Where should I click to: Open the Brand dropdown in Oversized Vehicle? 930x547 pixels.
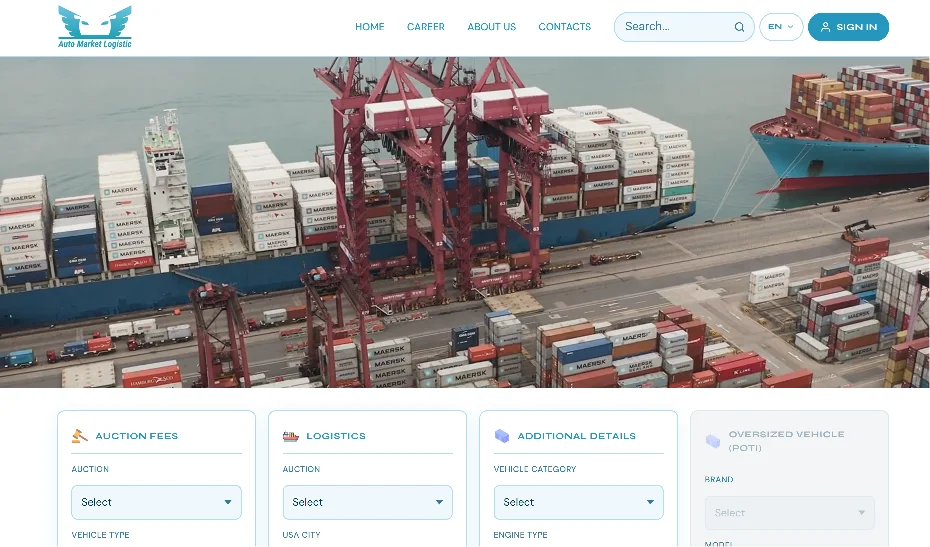(789, 513)
